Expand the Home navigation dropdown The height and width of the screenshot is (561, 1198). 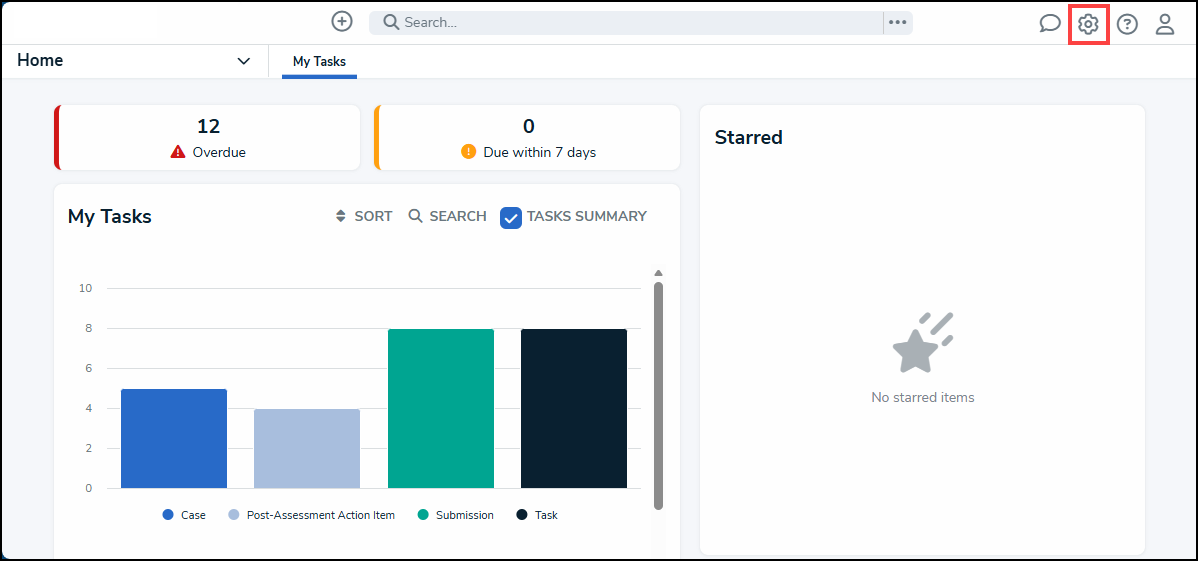[243, 61]
